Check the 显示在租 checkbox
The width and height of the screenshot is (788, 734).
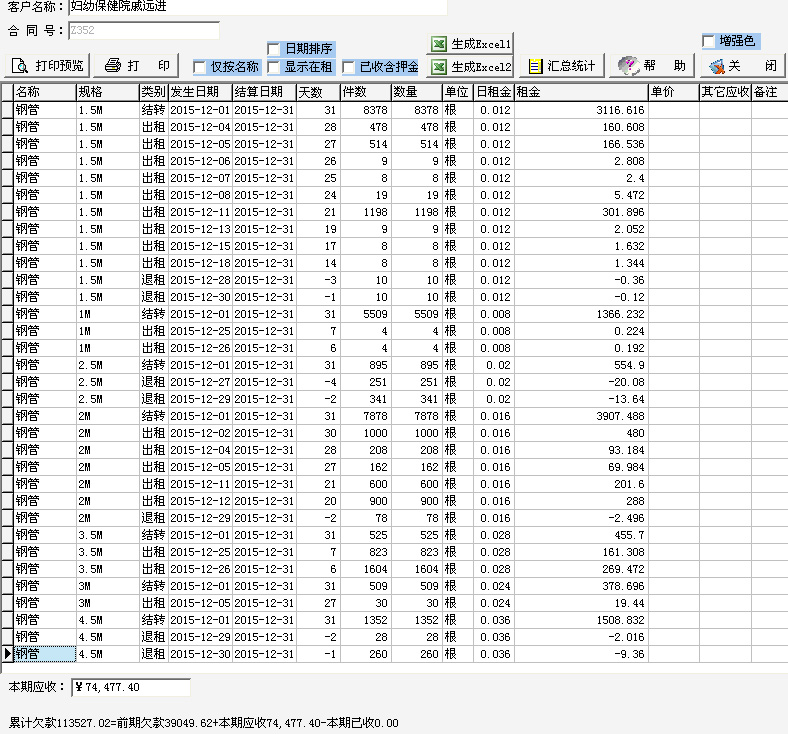click(274, 67)
